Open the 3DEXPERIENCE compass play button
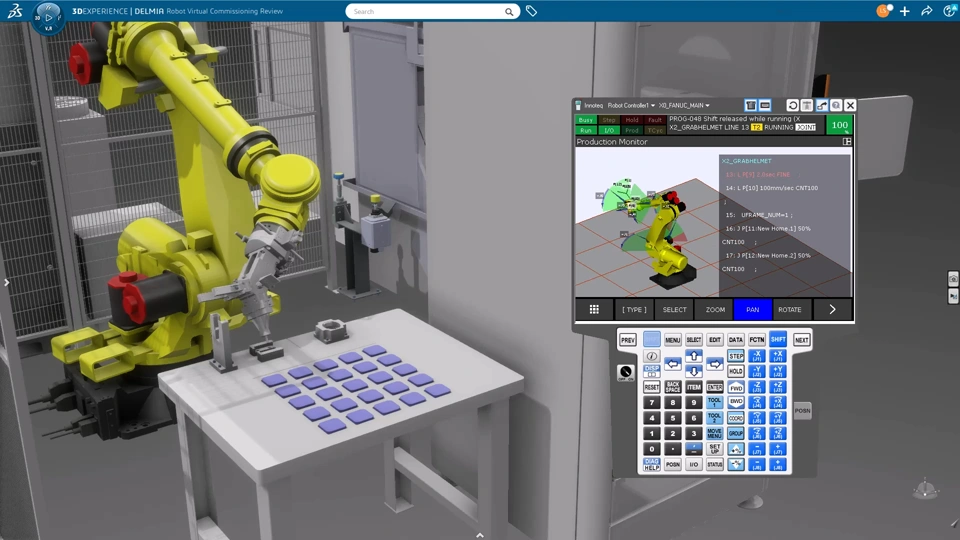The image size is (960, 540). 48,17
